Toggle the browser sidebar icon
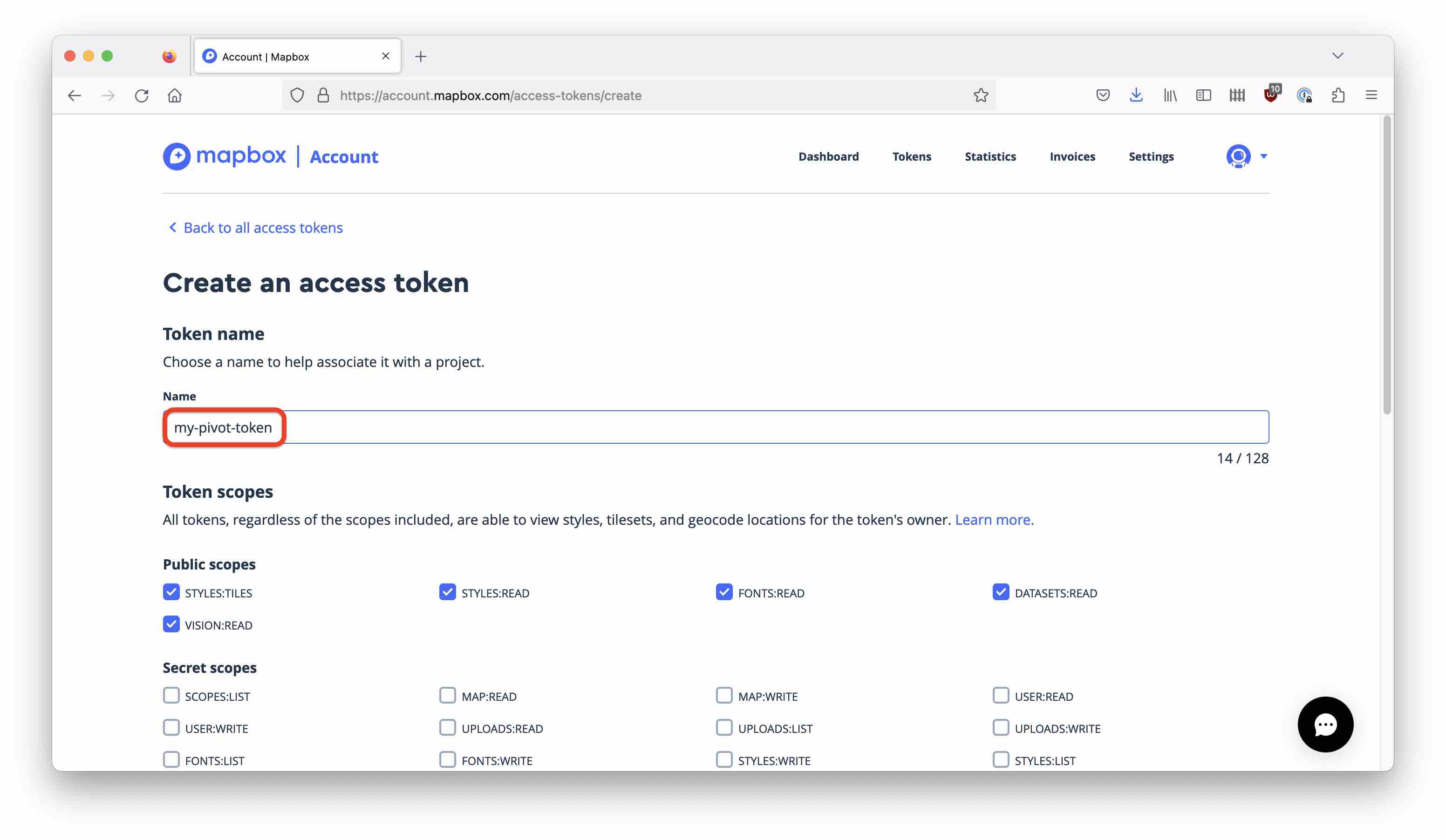 tap(1203, 95)
